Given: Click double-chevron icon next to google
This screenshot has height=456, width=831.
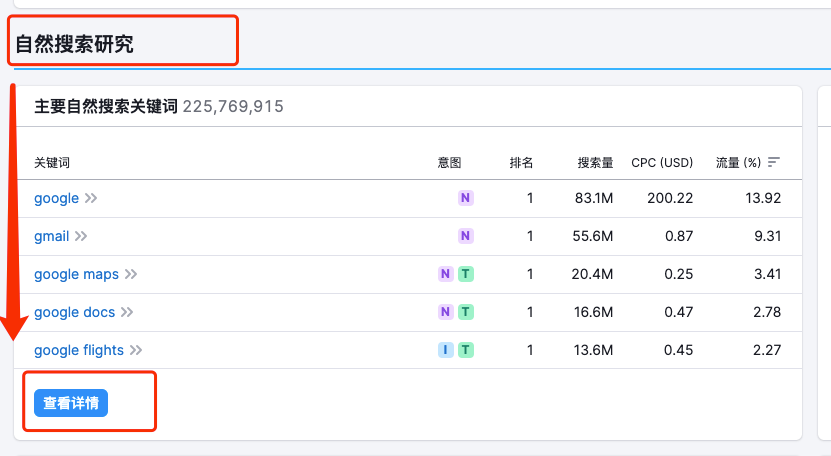Looking at the screenshot, I should (91, 198).
